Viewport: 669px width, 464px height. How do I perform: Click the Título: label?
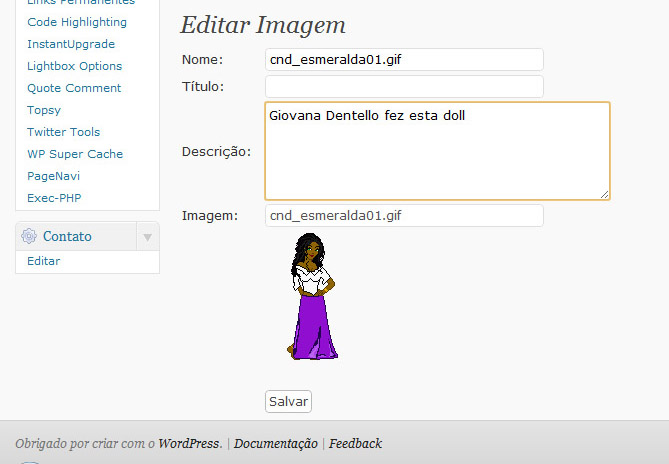pyautogui.click(x=203, y=87)
